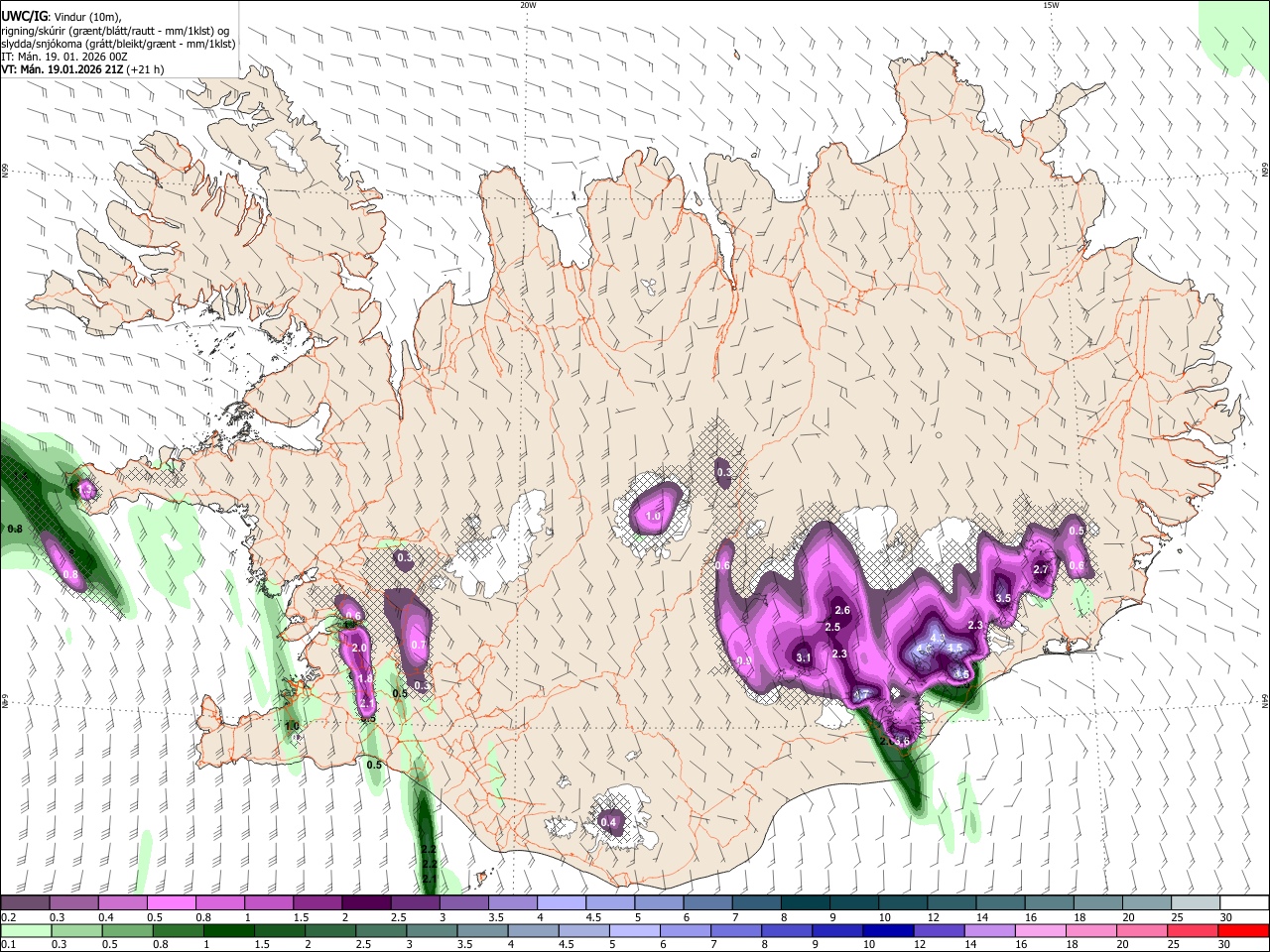The image size is (1270, 952).
Task: Click the '2.1' map value below the 1.4 label
Action: click(367, 703)
